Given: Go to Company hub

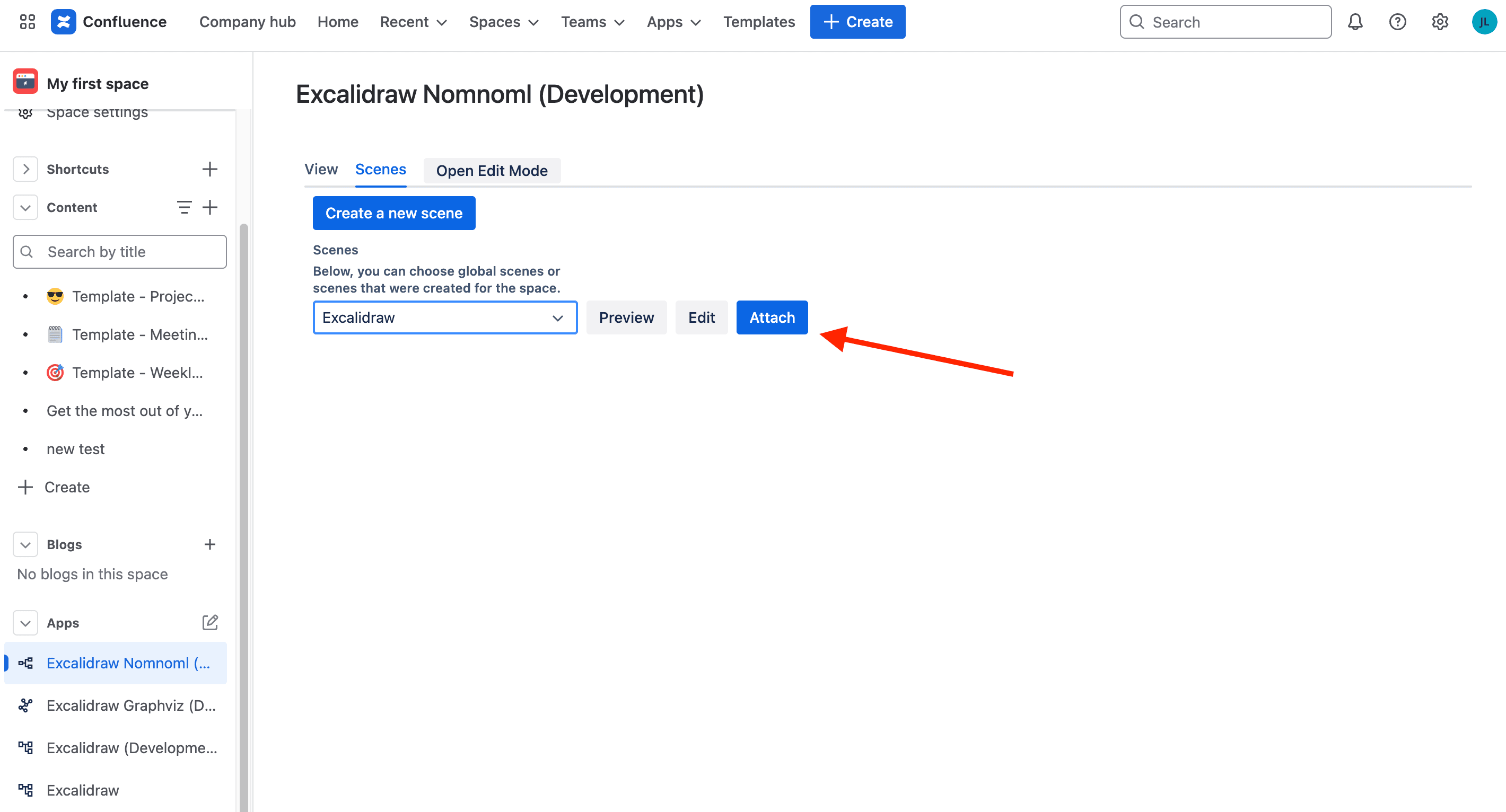Looking at the screenshot, I should coord(247,22).
